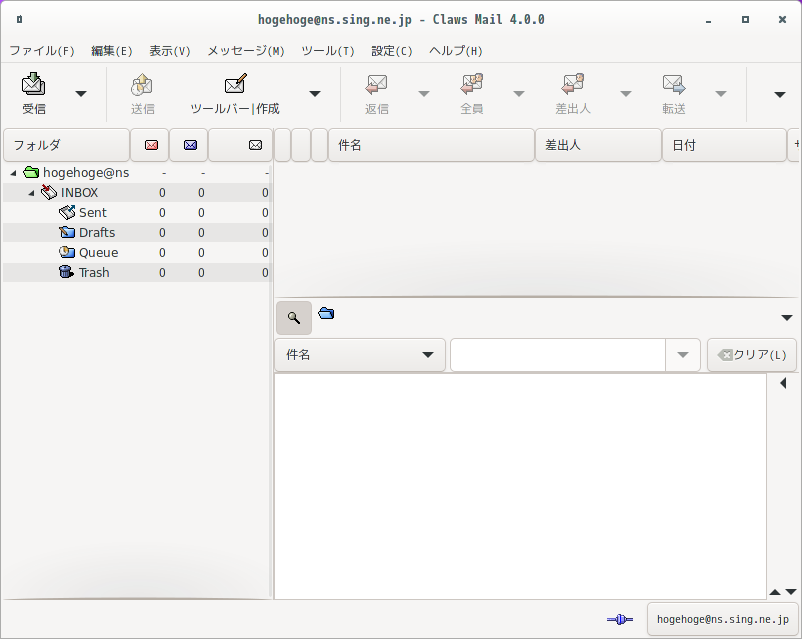Click the Reply (返信) icon
802x639 pixels.
(376, 84)
